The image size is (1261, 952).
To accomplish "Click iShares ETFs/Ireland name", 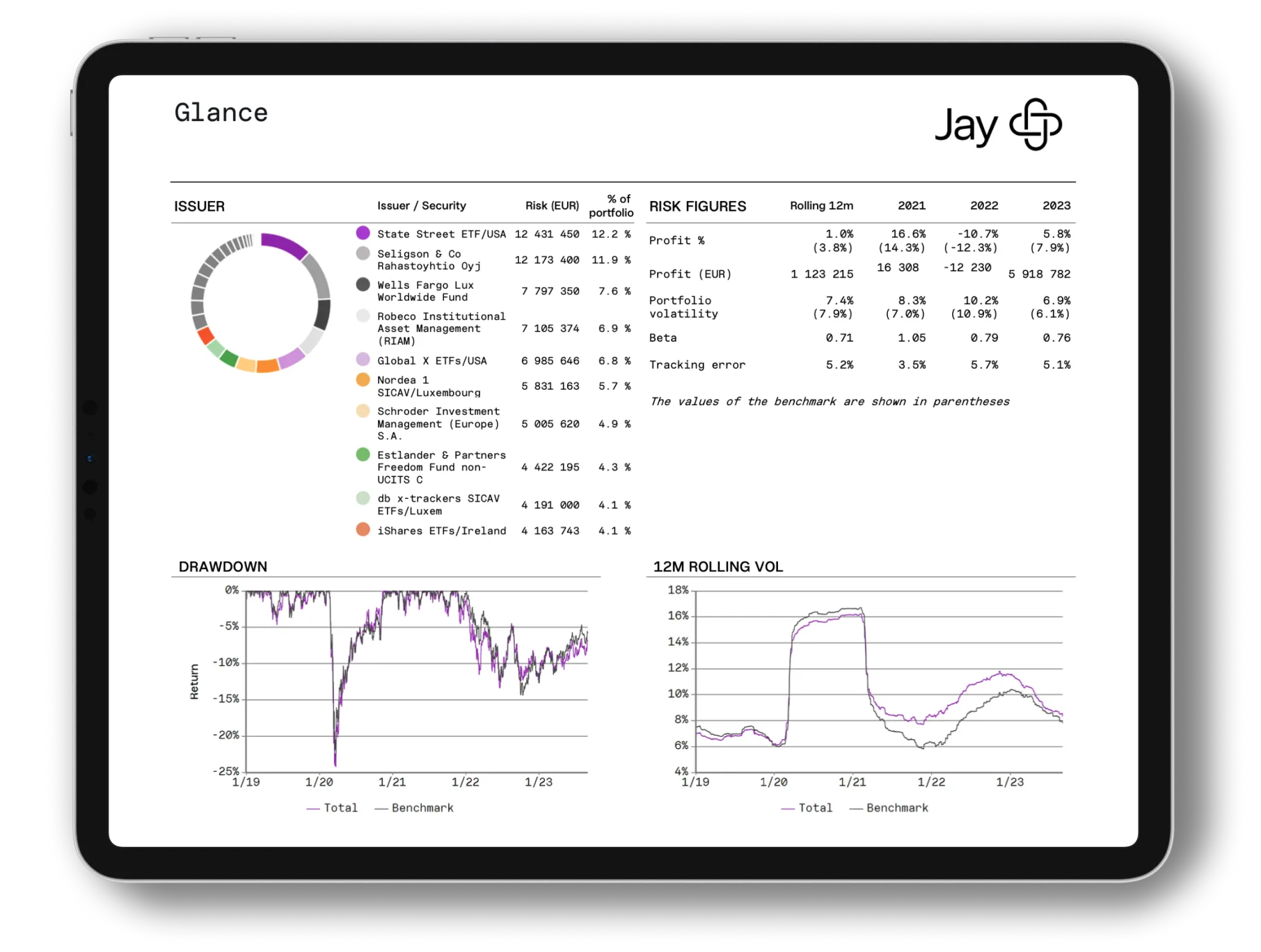I will (x=441, y=531).
